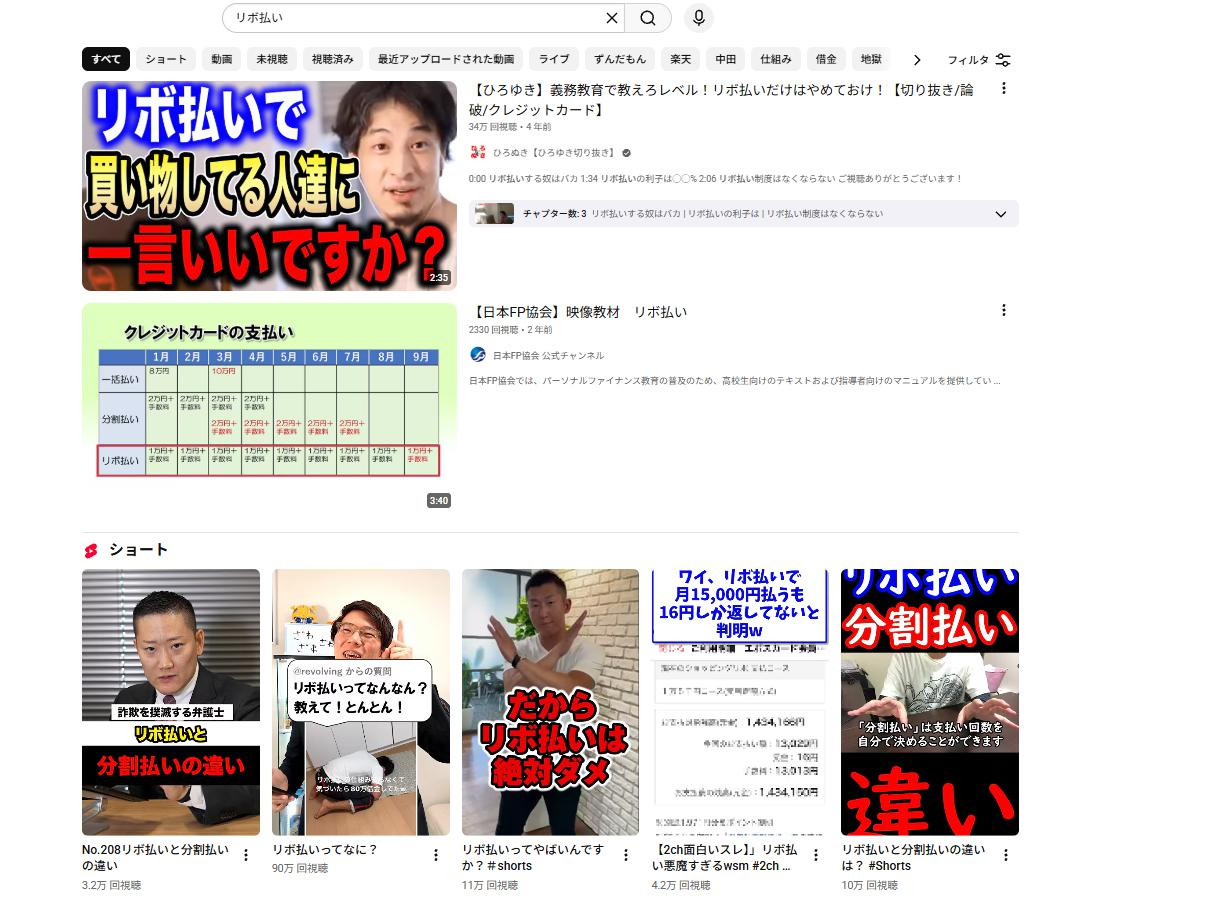Click the magnifying glass search button
This screenshot has width=1224, height=904.
648,18
